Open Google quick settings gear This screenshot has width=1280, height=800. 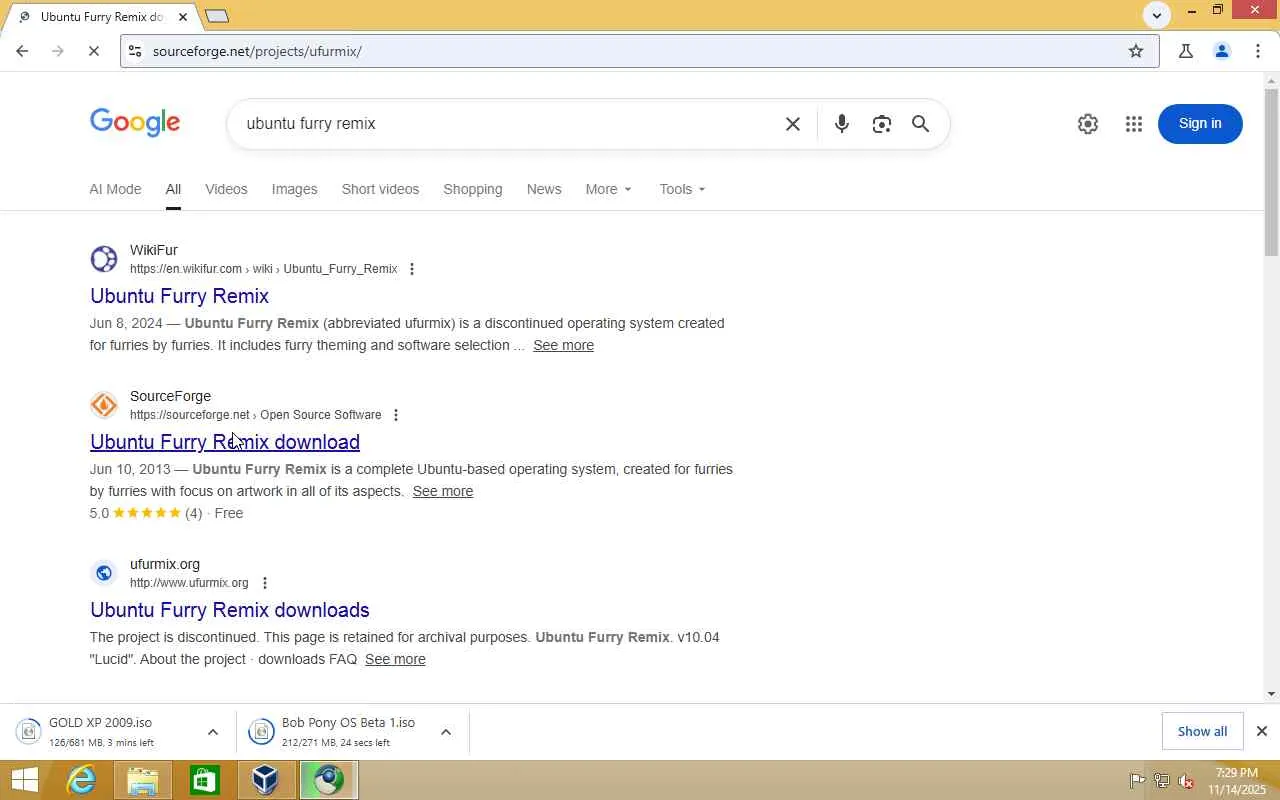1088,124
